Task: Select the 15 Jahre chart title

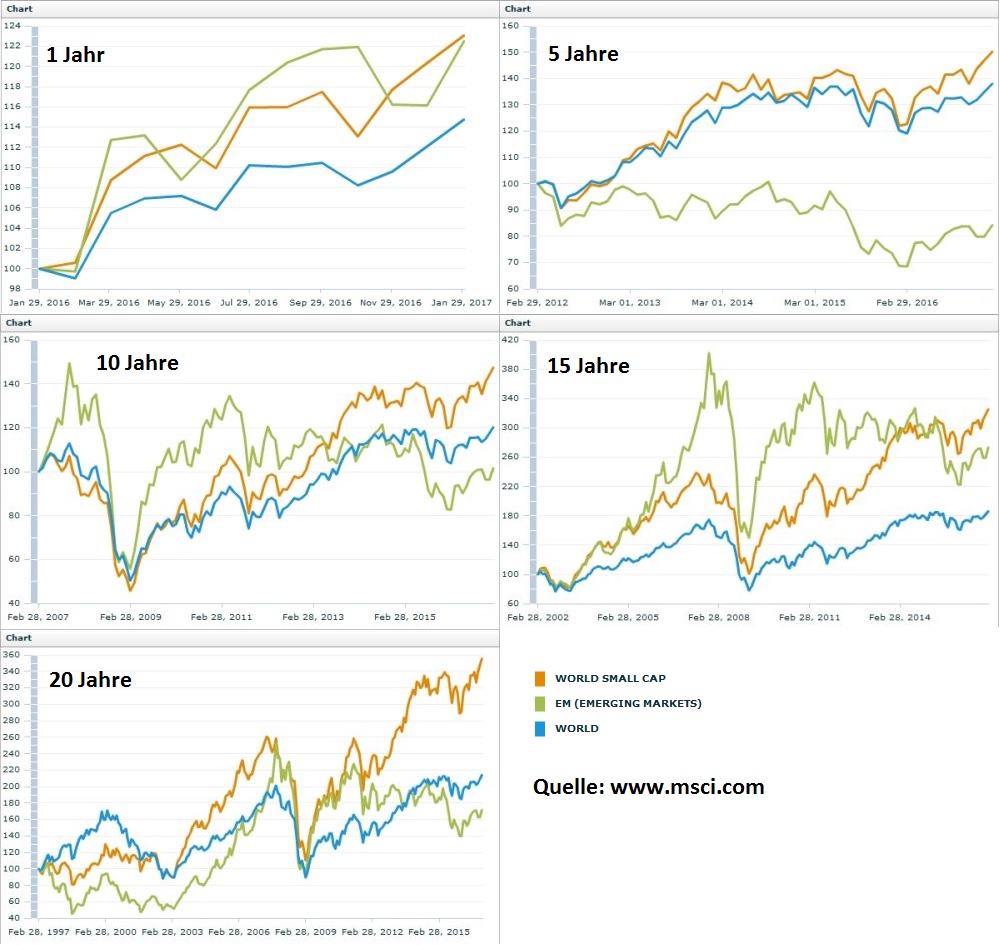Action: tap(588, 366)
